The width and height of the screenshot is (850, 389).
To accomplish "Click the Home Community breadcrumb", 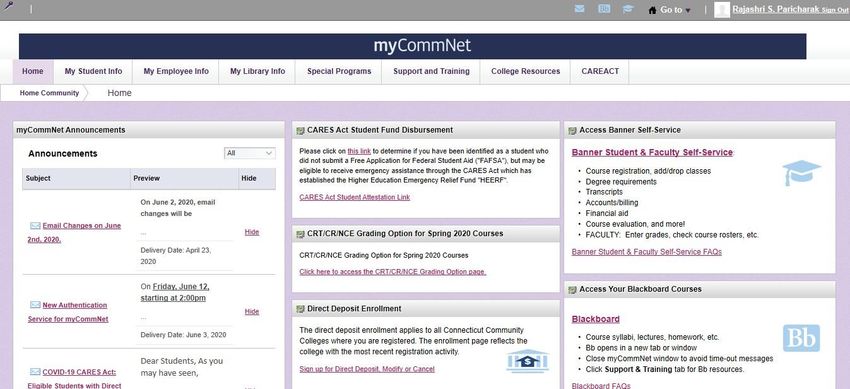I will [x=49, y=93].
